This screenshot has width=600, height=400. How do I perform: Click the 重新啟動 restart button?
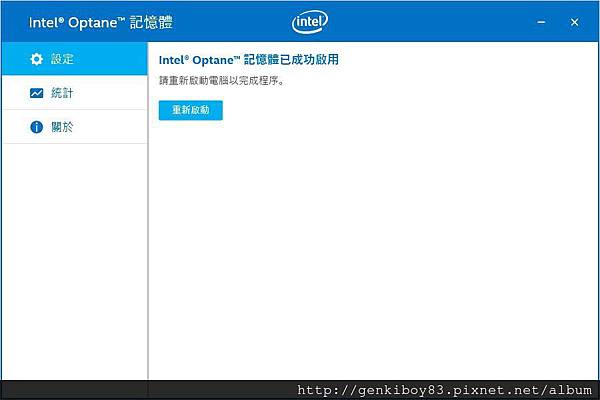point(191,110)
